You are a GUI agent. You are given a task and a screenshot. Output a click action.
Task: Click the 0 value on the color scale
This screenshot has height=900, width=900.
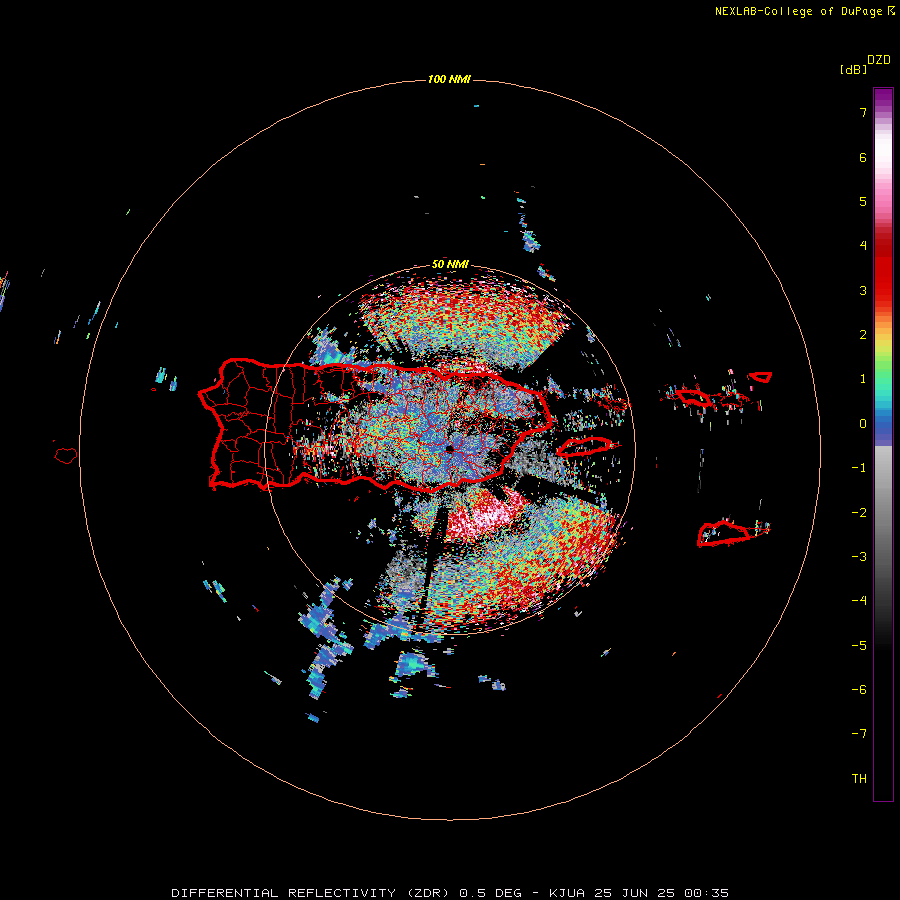coord(863,424)
